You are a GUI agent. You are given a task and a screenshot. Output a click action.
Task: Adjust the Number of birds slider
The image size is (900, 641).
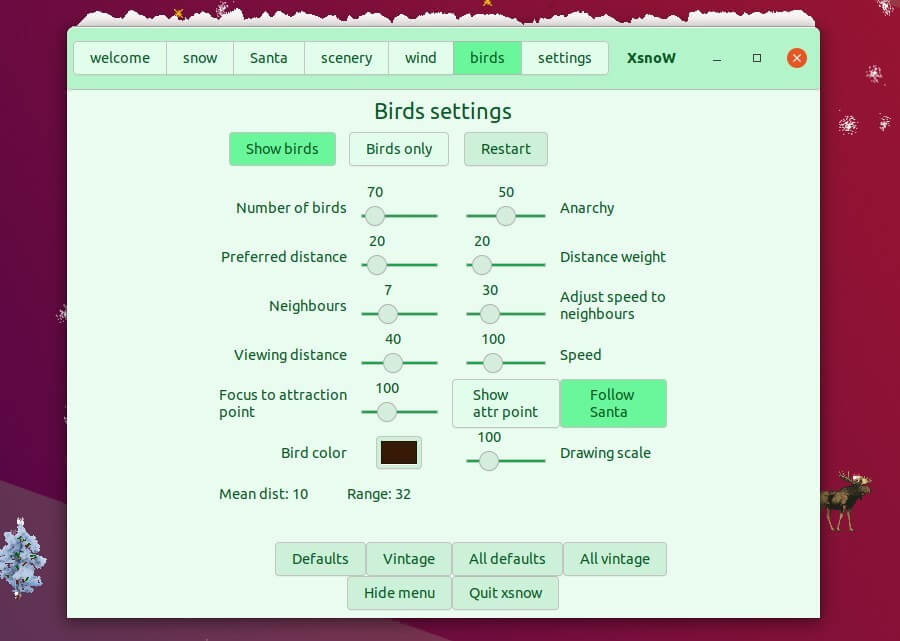[x=374, y=215]
